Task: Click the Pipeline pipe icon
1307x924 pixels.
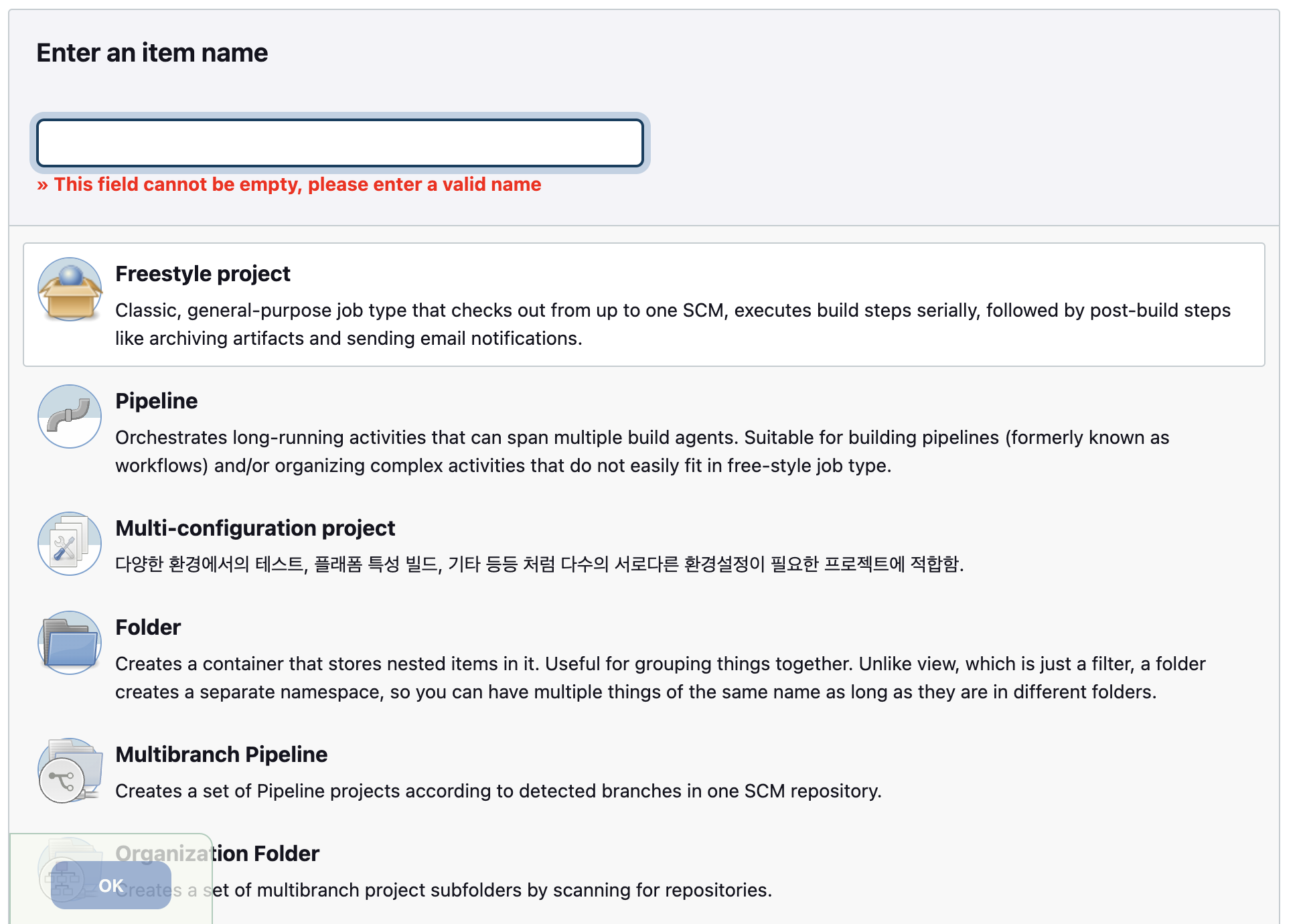Action: tap(70, 416)
